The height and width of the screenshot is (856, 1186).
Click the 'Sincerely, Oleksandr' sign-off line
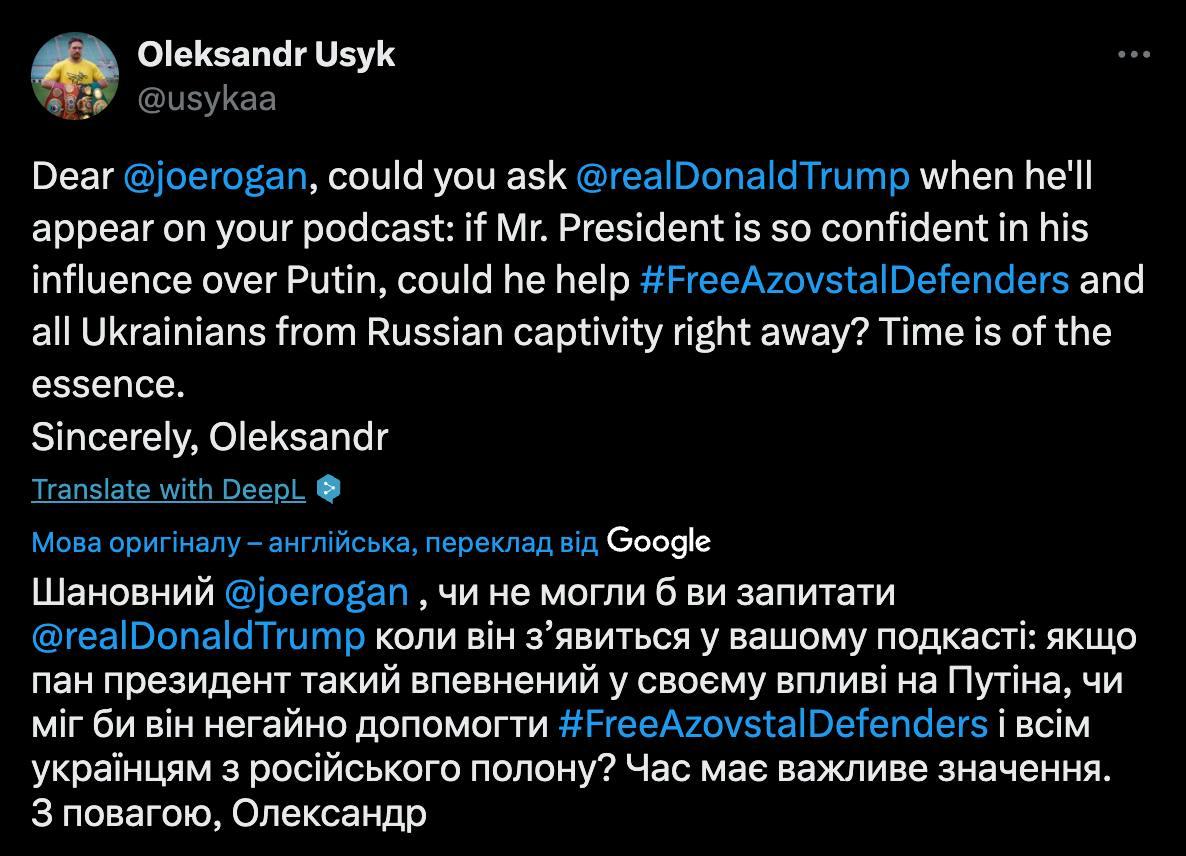click(210, 436)
